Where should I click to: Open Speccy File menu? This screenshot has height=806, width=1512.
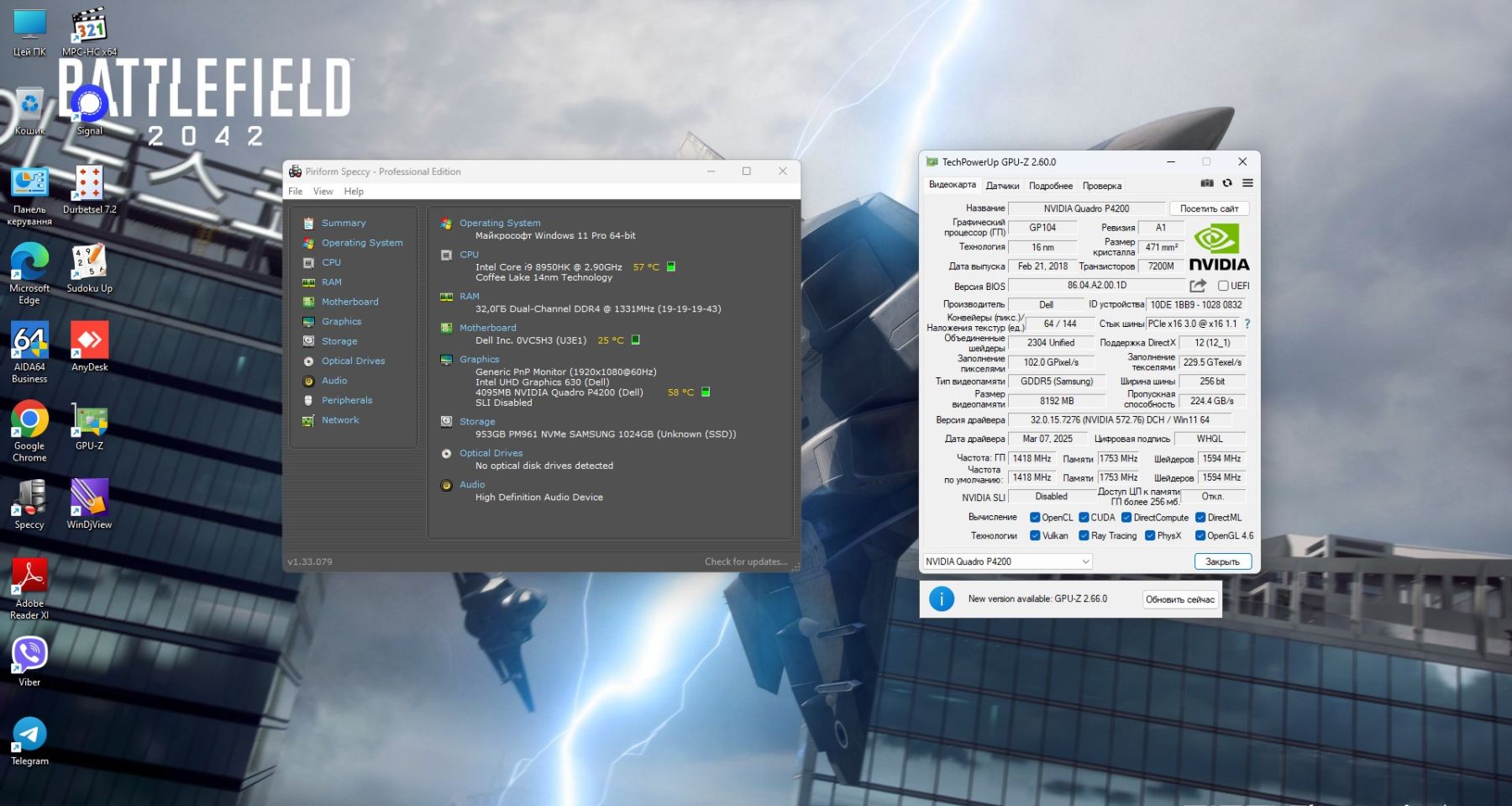pyautogui.click(x=295, y=192)
